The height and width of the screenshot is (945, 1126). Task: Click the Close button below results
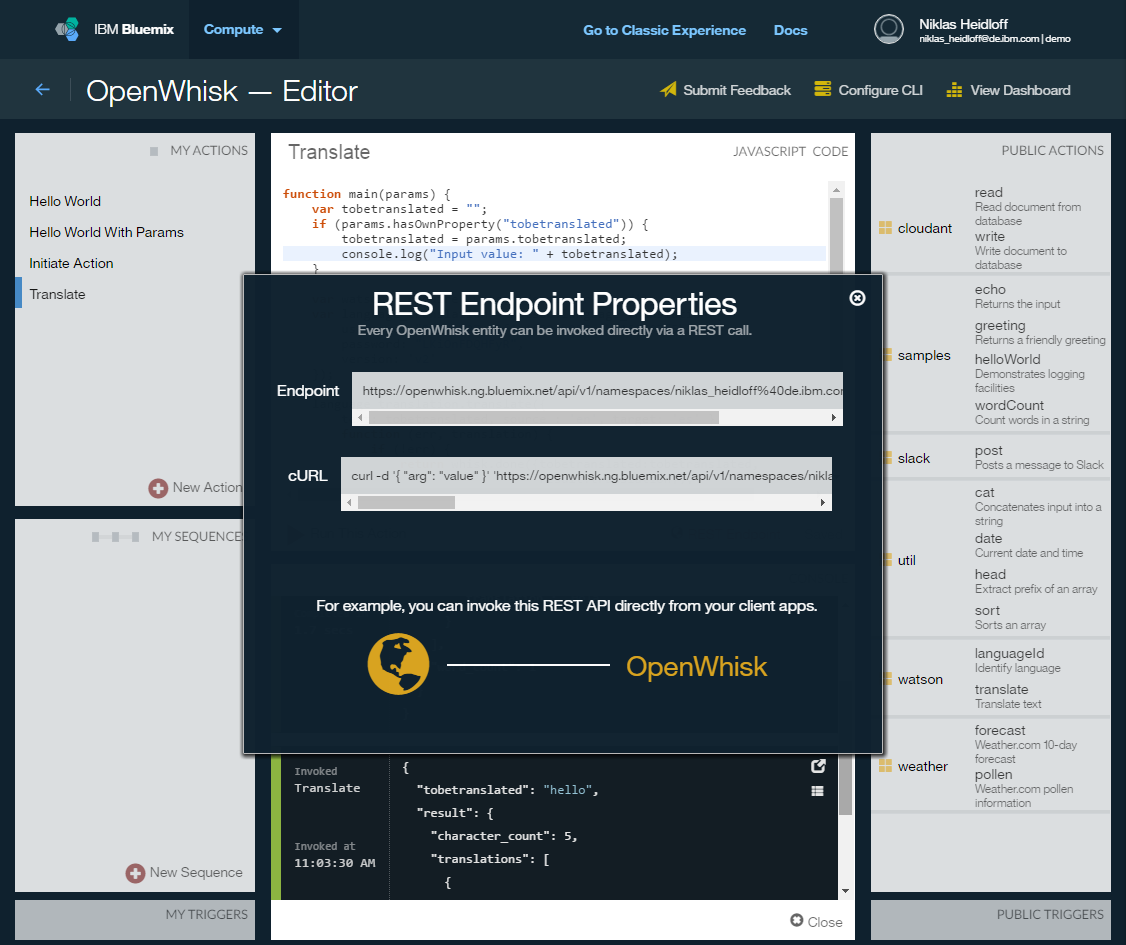(x=816, y=921)
